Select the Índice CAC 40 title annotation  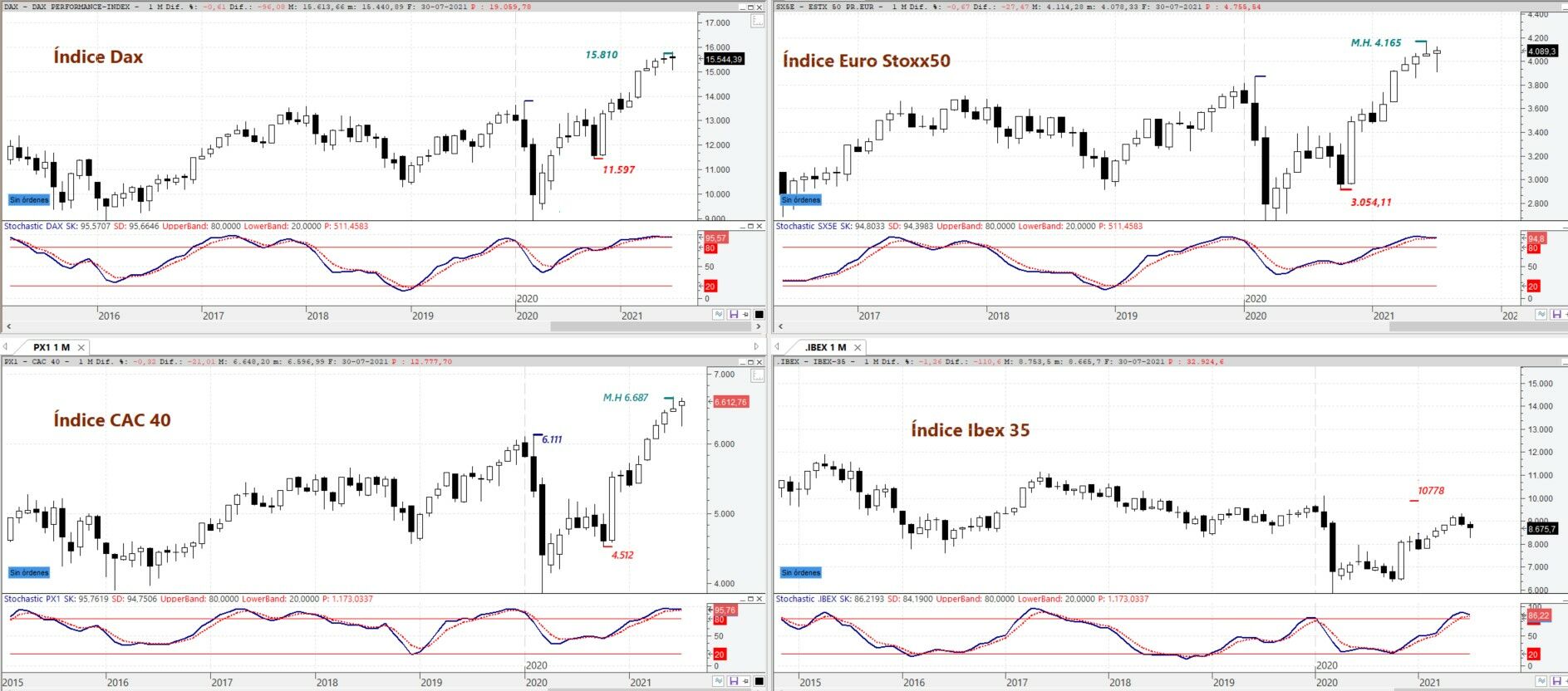click(x=112, y=420)
